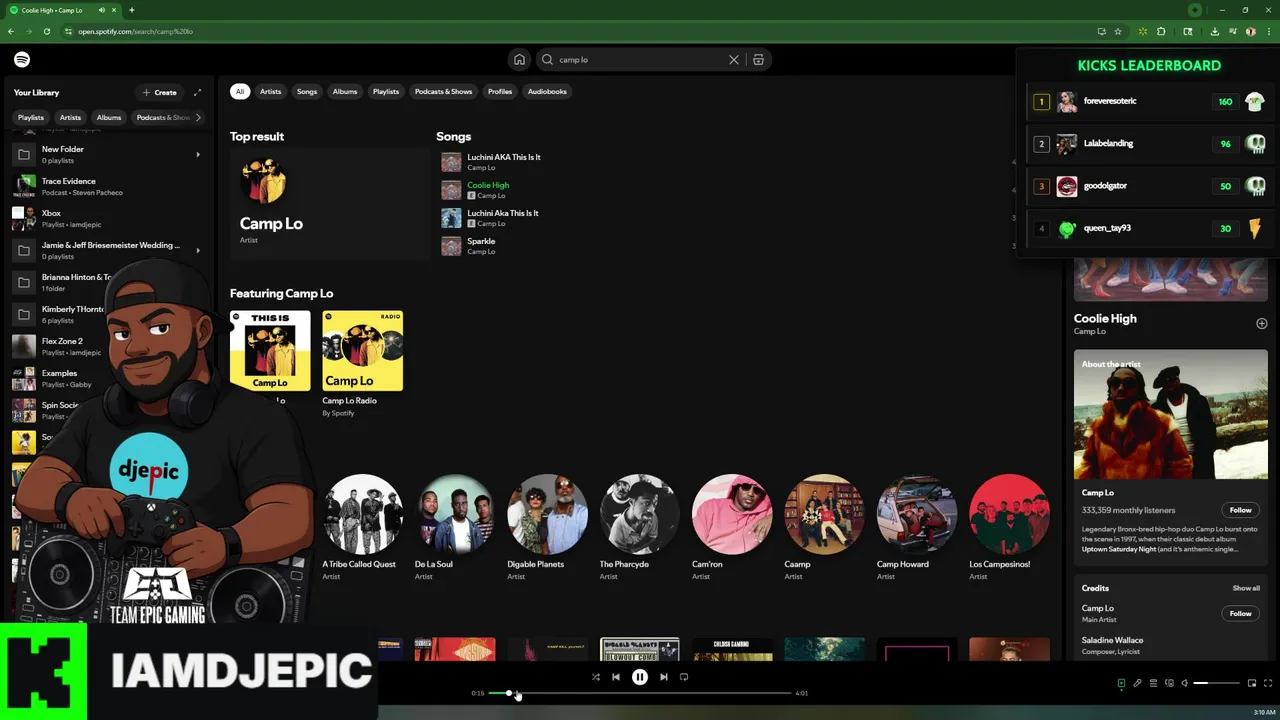The image size is (1280, 720).
Task: Enter full screen player mode
Action: 1267,683
